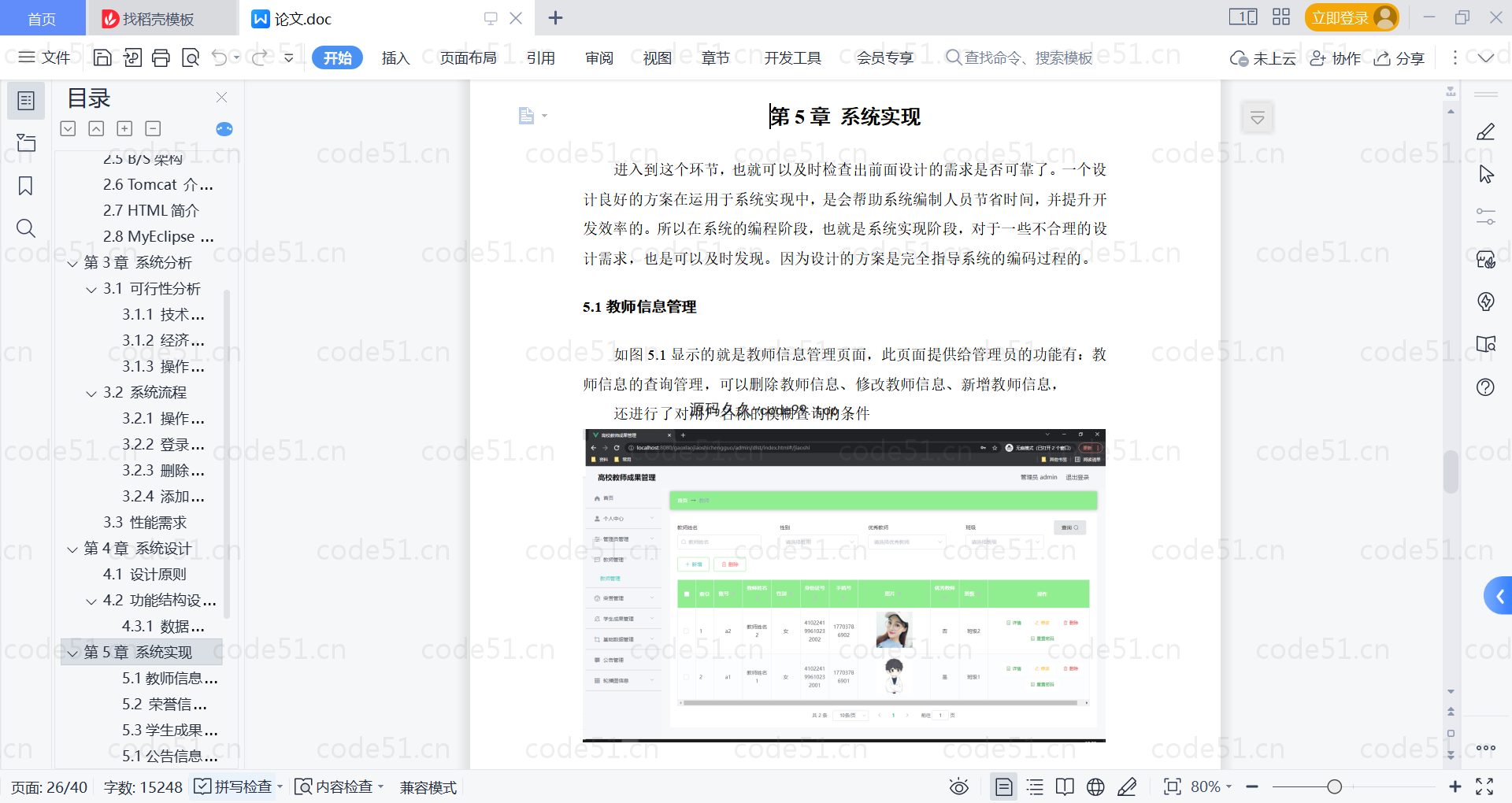This screenshot has width=1512, height=803.
Task: Enter full screen mode icon
Action: tap(1484, 786)
